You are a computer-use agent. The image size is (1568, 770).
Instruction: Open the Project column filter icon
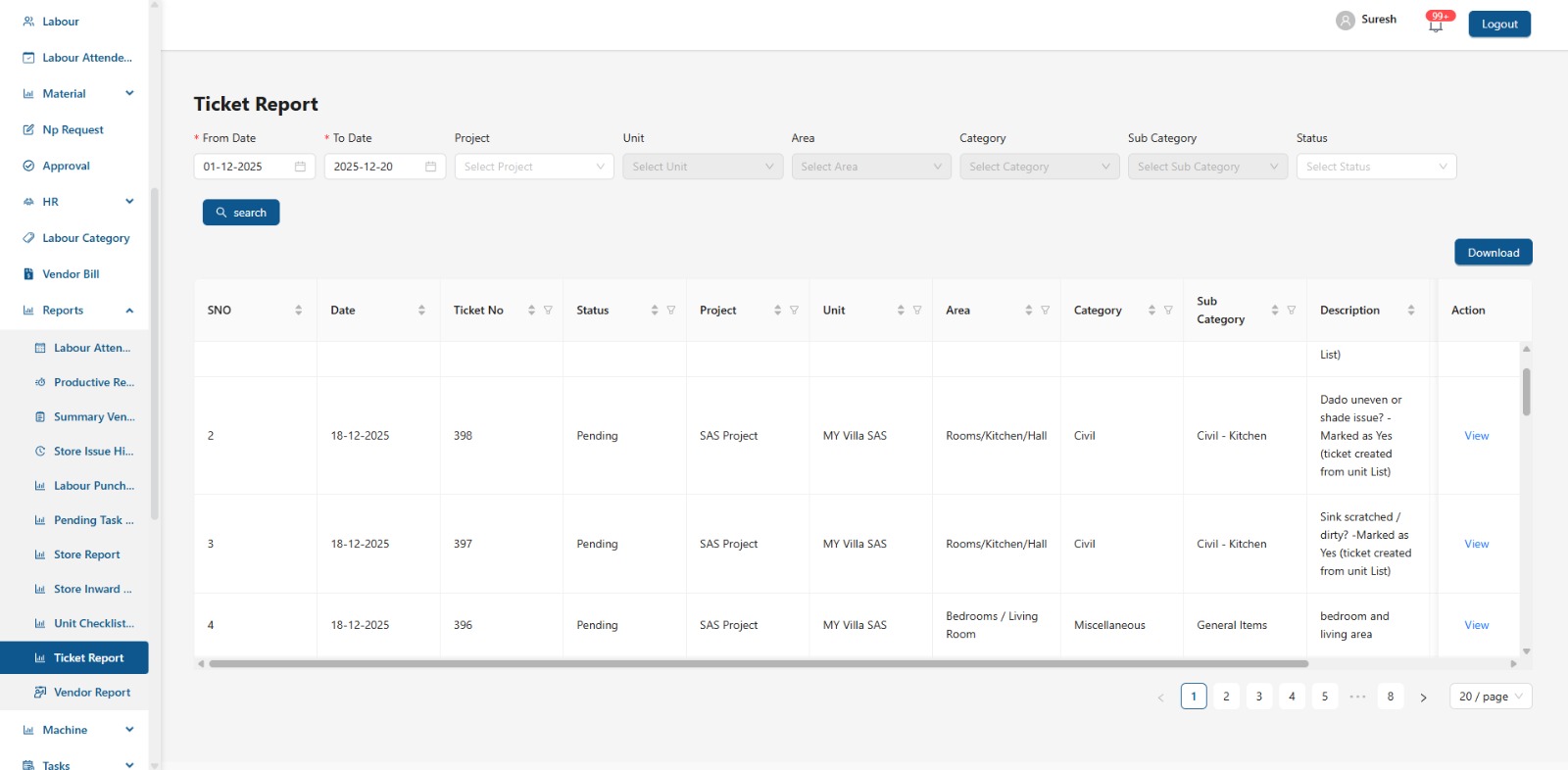click(794, 311)
